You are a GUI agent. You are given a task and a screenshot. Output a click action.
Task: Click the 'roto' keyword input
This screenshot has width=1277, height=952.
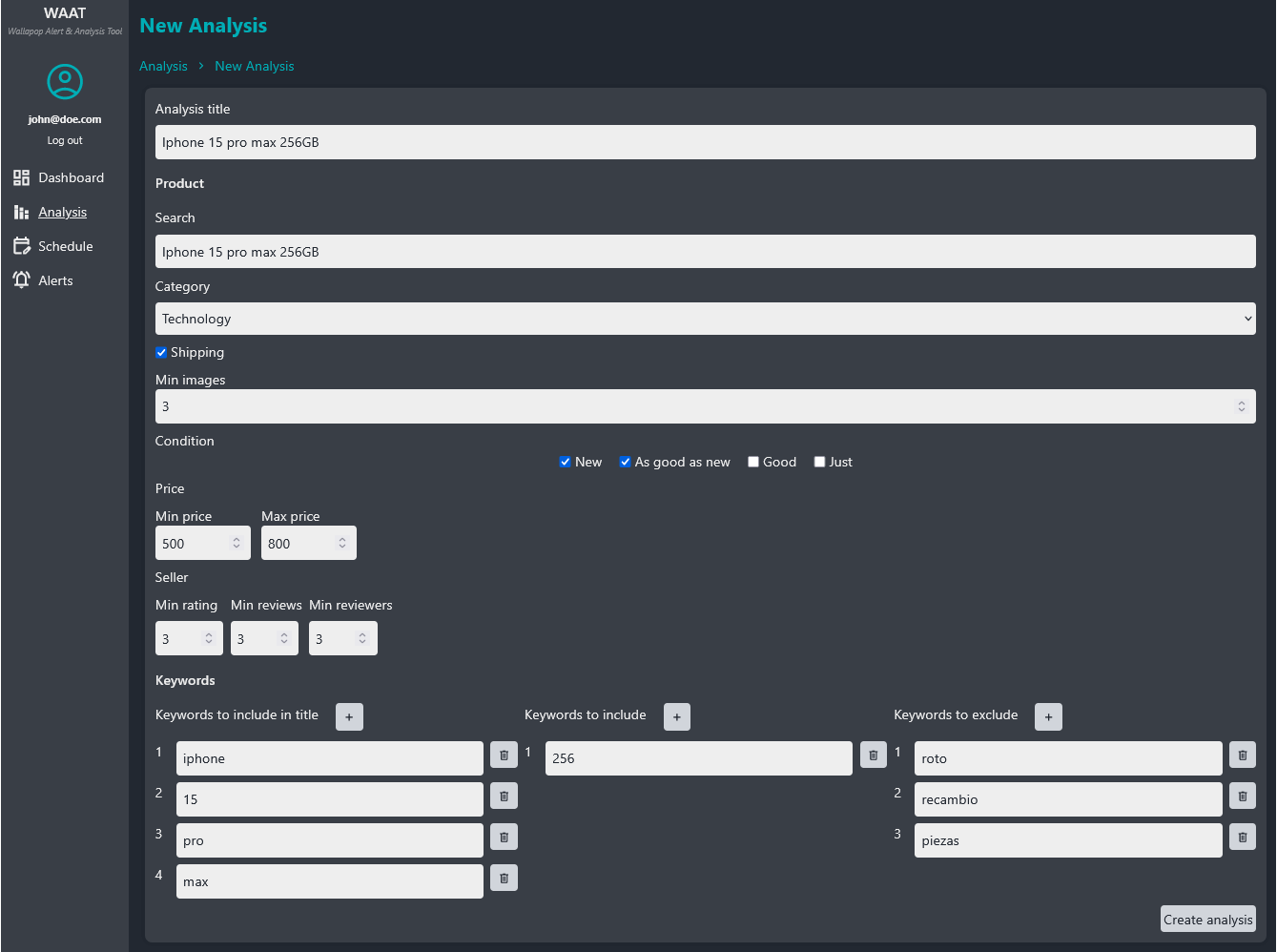pos(1068,758)
